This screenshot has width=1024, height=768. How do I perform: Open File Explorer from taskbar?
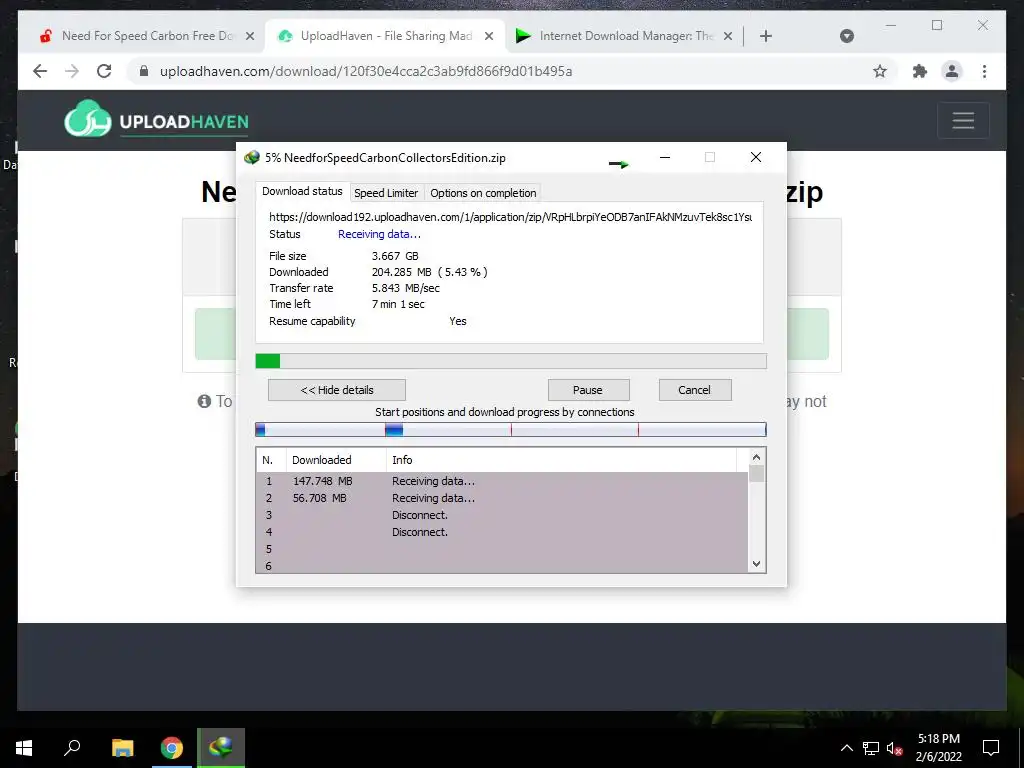coord(122,748)
